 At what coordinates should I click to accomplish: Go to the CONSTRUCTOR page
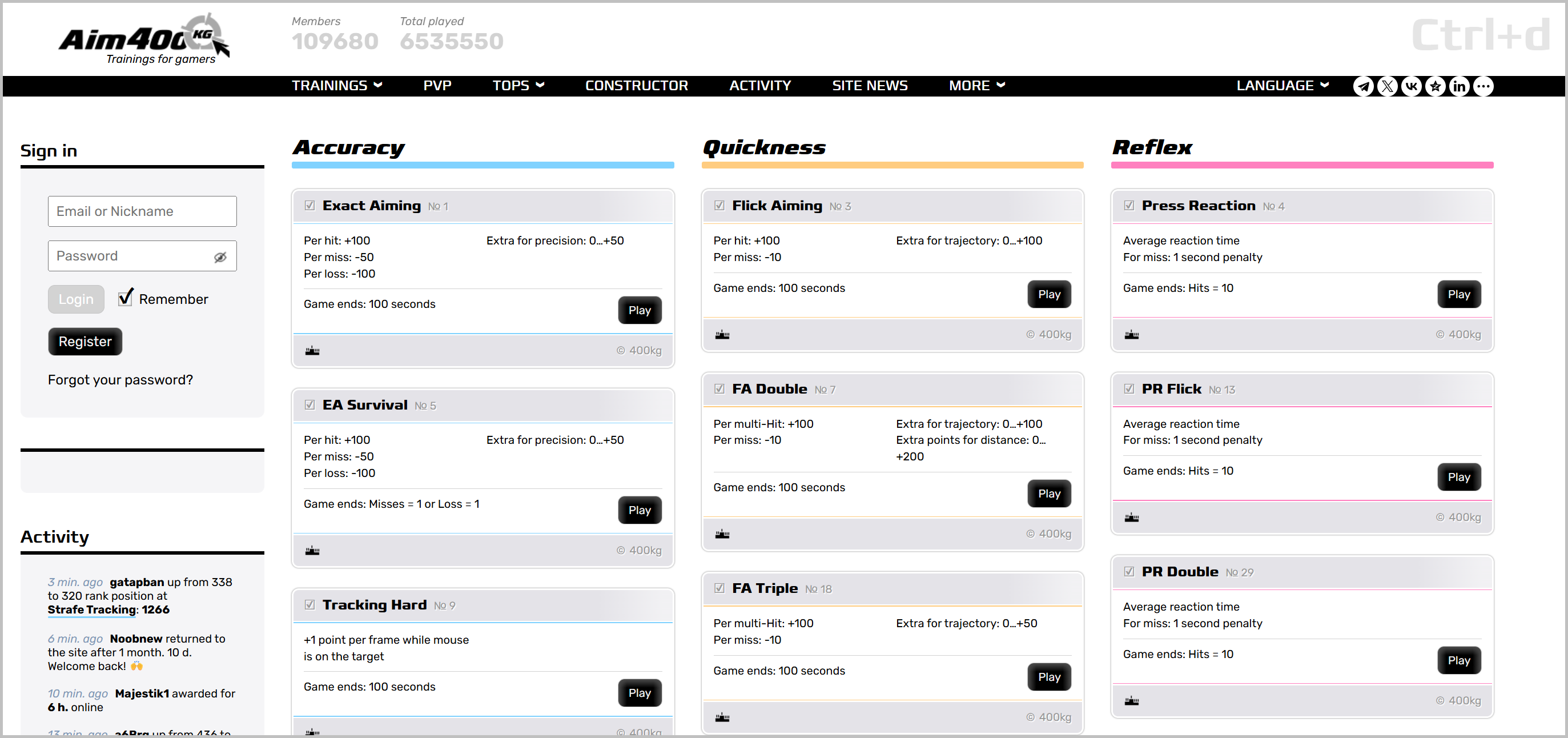click(x=636, y=86)
